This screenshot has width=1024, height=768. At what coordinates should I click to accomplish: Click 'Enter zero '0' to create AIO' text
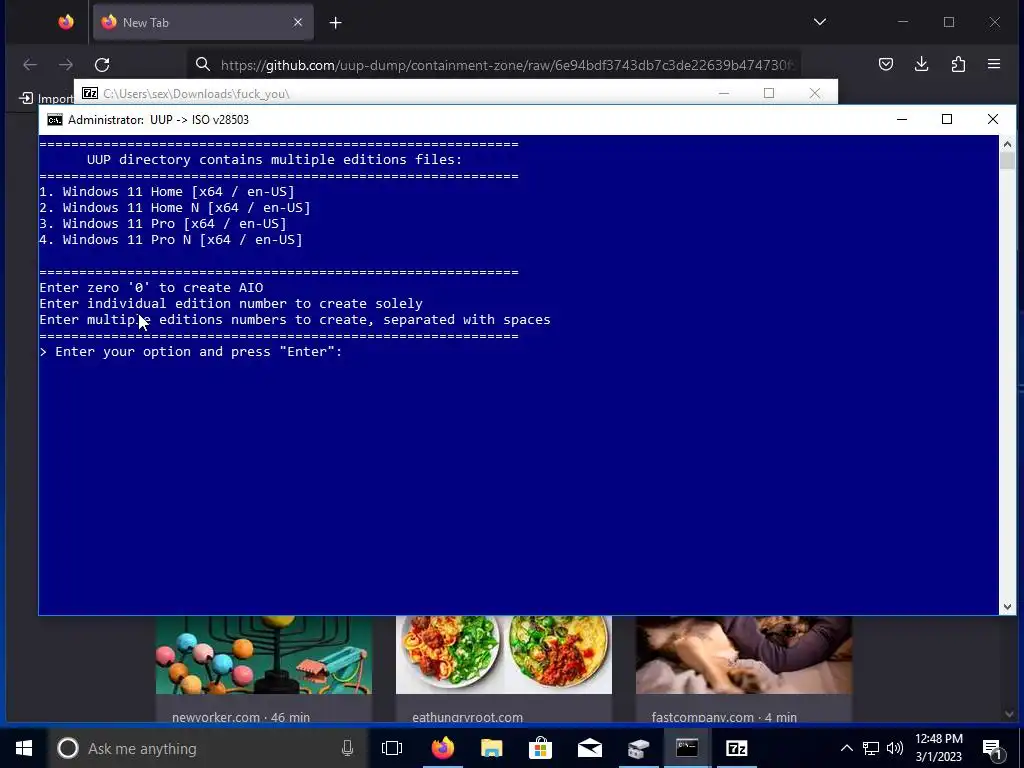point(152,287)
